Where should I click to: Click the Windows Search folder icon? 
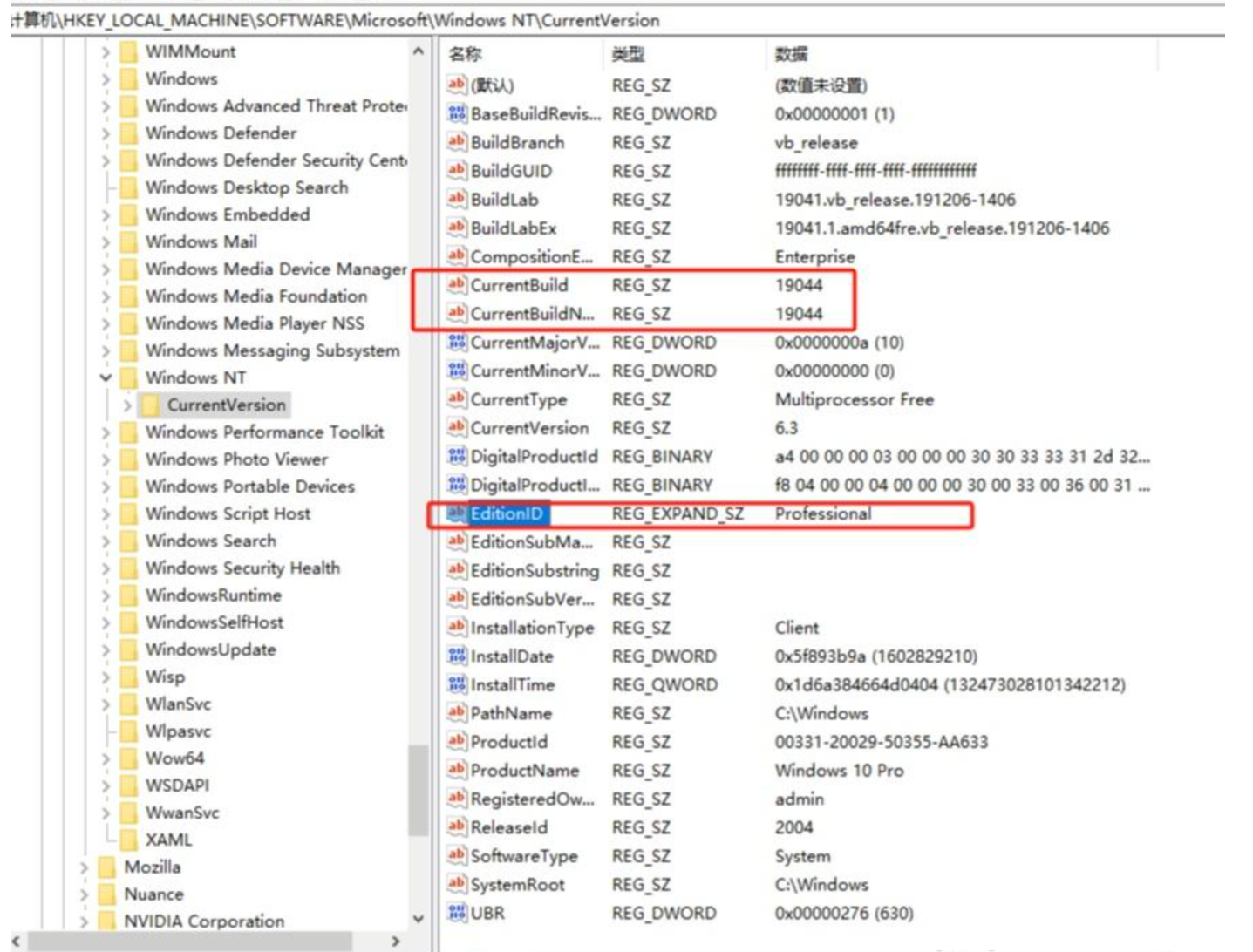[x=129, y=541]
